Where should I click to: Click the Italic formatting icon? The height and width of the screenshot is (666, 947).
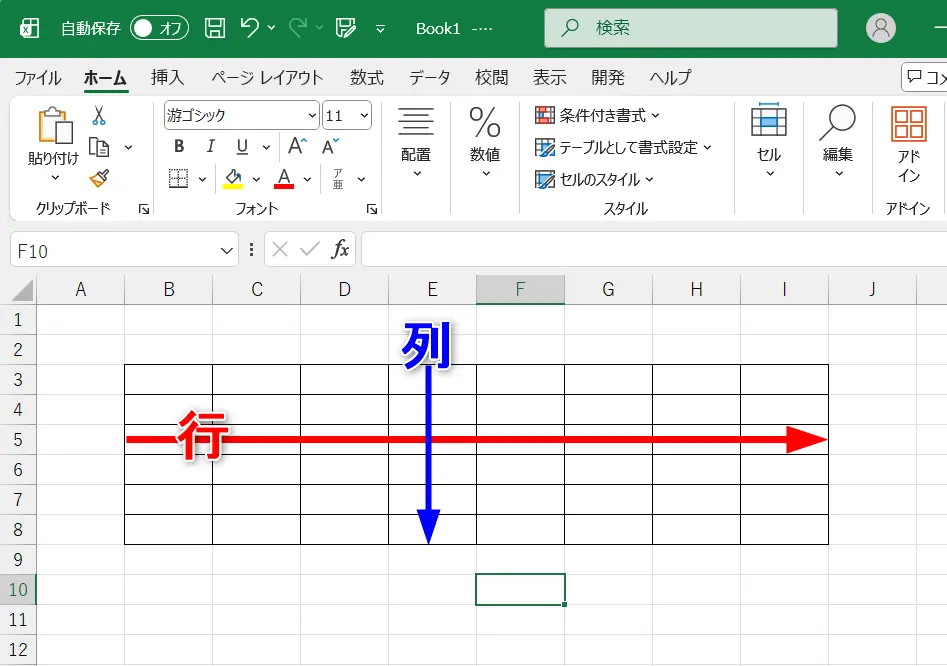[x=210, y=147]
